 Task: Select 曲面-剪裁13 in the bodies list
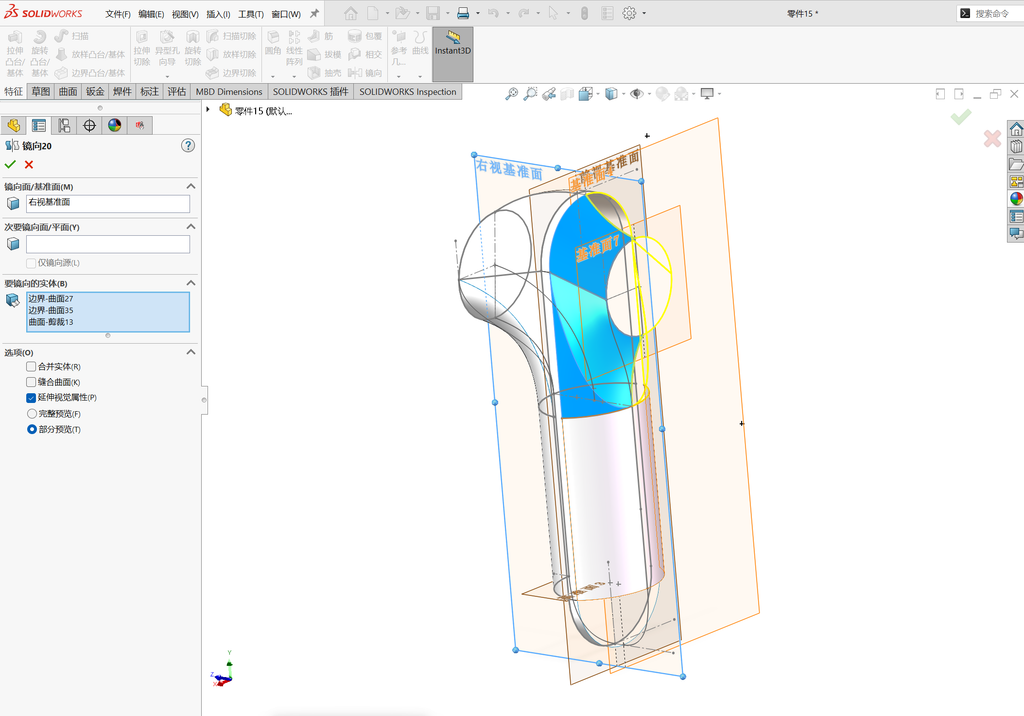click(x=50, y=322)
